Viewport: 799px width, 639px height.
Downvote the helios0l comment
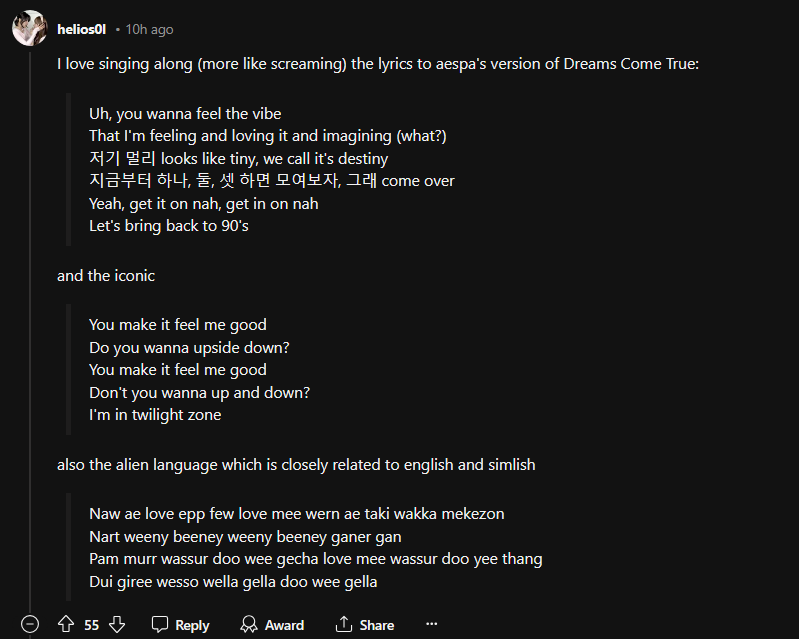pyautogui.click(x=117, y=624)
